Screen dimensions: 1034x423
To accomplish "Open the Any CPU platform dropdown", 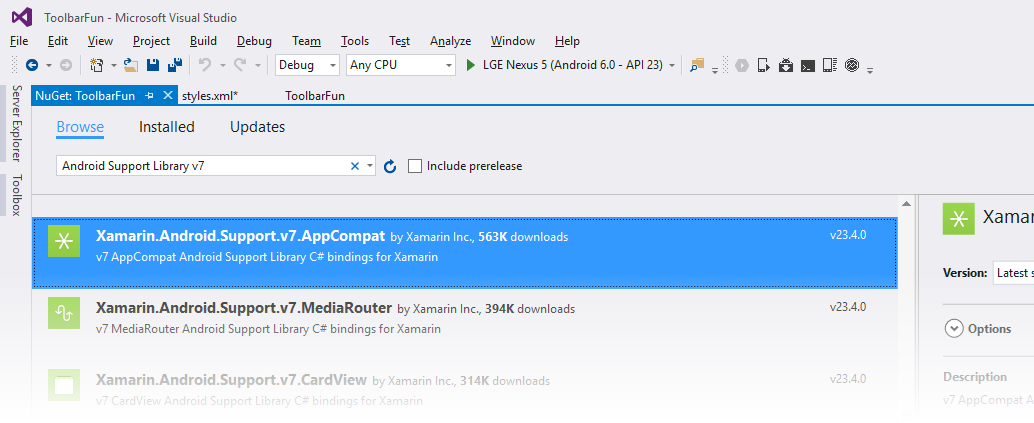I will 401,65.
